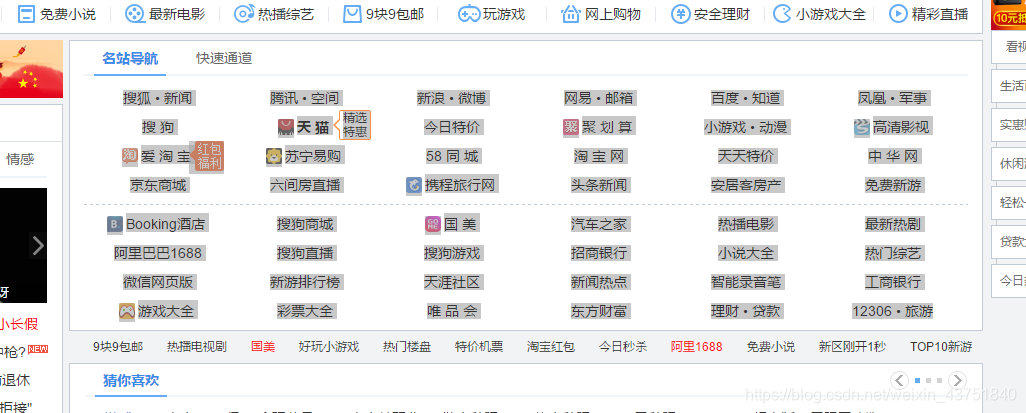1026x413 pixels.
Task: Click the 精选特惠 badge next to 天猫
Action: (355, 124)
